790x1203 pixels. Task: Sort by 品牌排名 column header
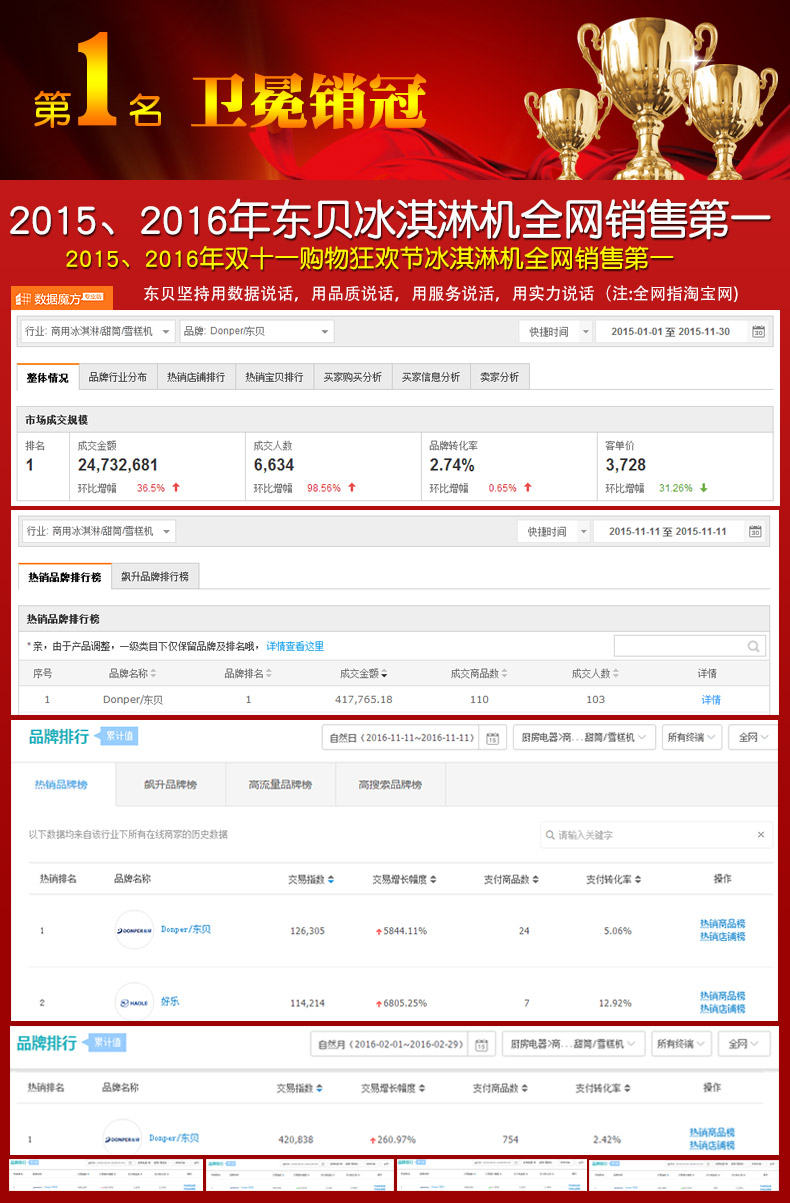click(248, 674)
